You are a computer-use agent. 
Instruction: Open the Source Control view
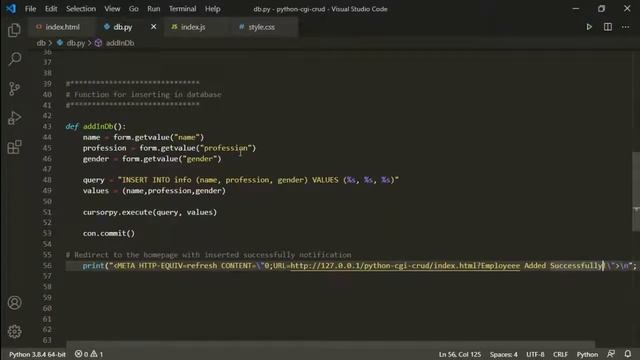pos(14,88)
